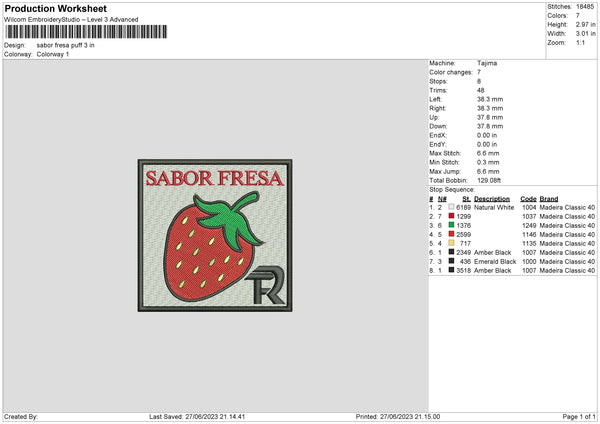This screenshot has width=600, height=424.
Task: Click the Machine value 'Tajima'
Action: 487,63
